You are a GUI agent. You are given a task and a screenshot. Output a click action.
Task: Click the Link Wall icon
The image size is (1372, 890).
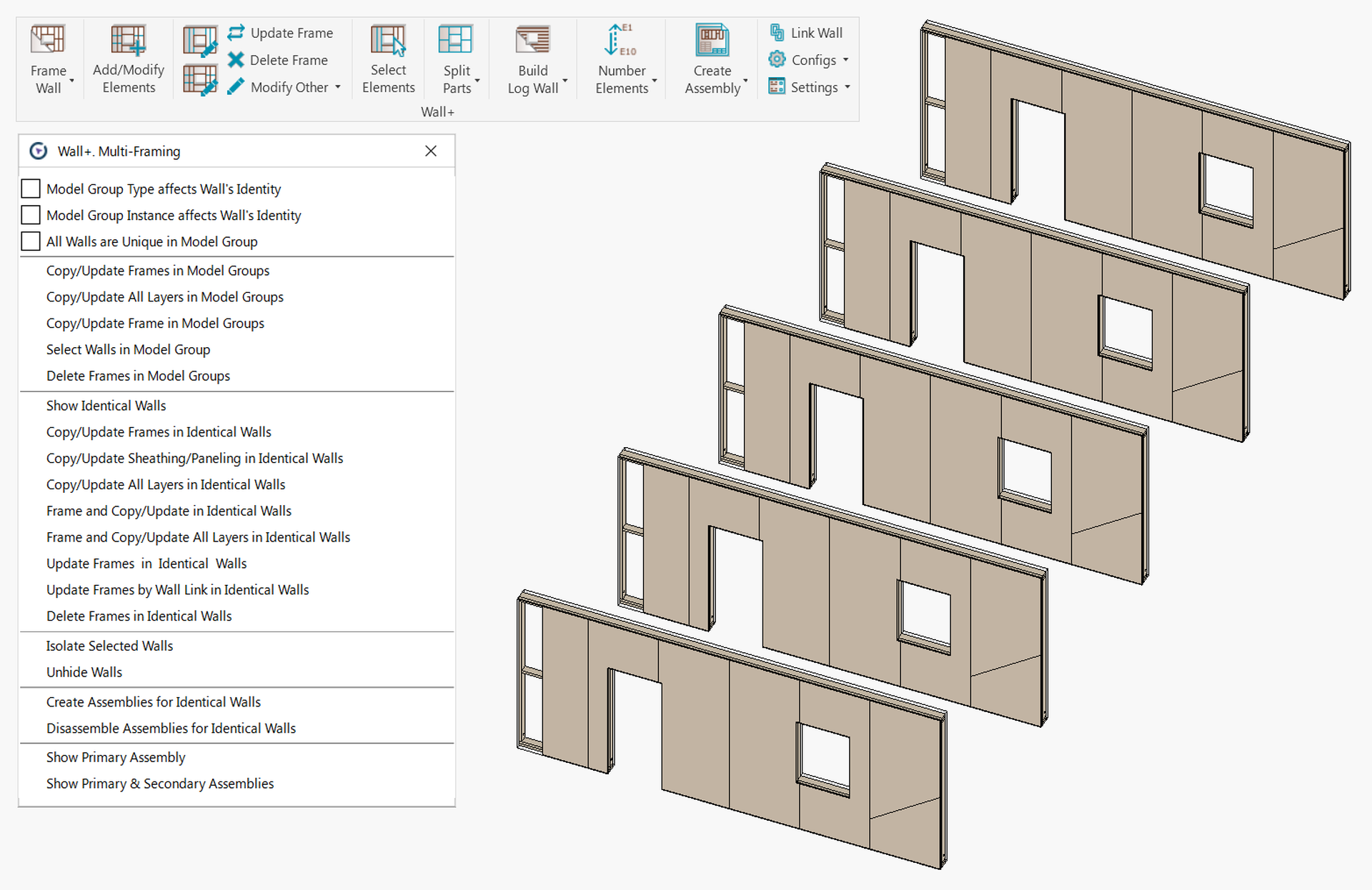click(x=807, y=33)
